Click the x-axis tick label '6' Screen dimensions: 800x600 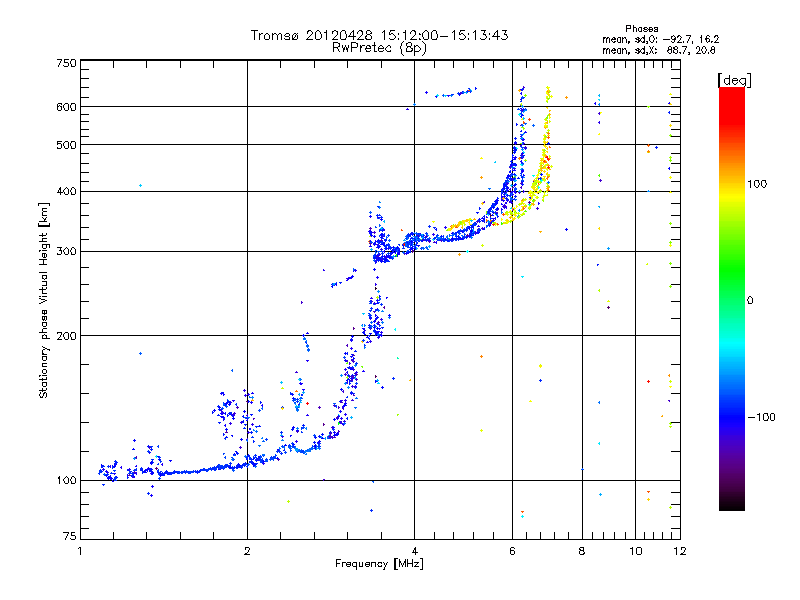512,551
